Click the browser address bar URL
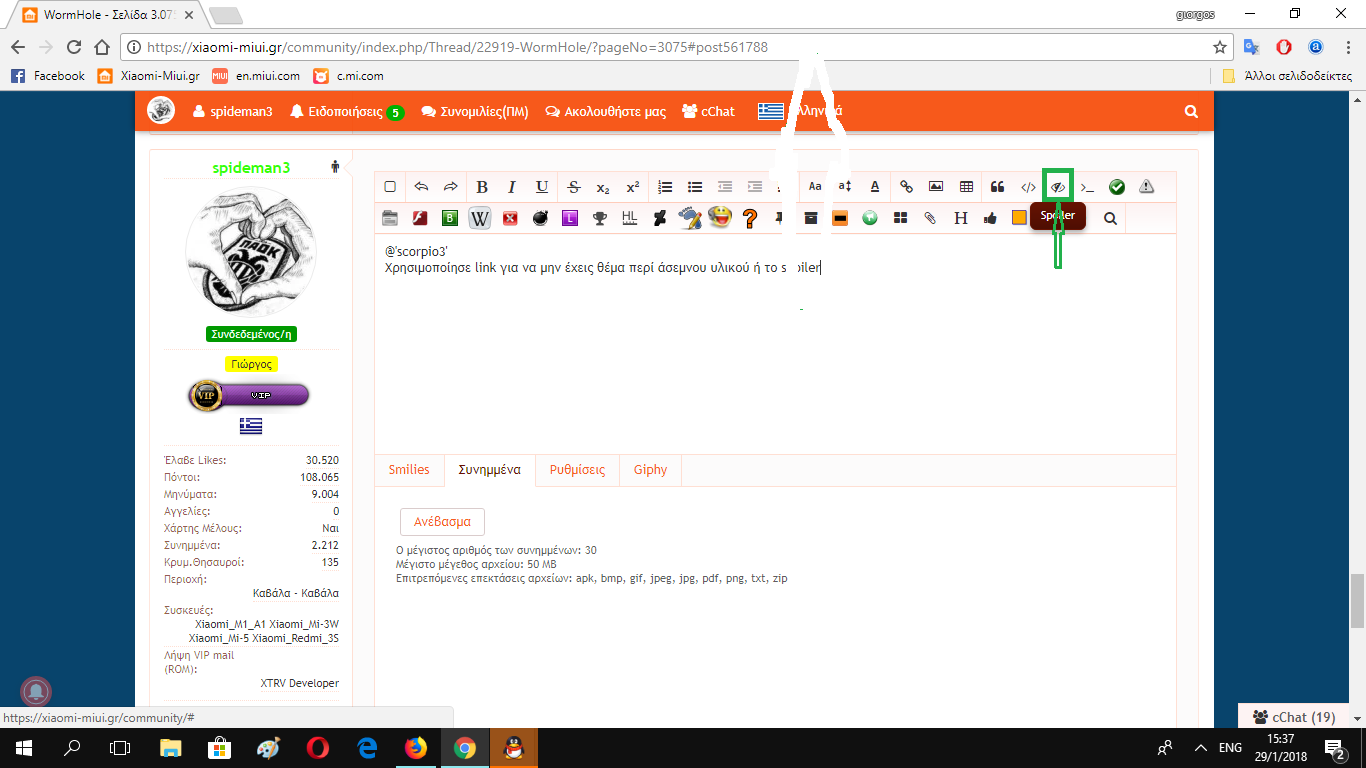The width and height of the screenshot is (1366, 768). pos(458,47)
